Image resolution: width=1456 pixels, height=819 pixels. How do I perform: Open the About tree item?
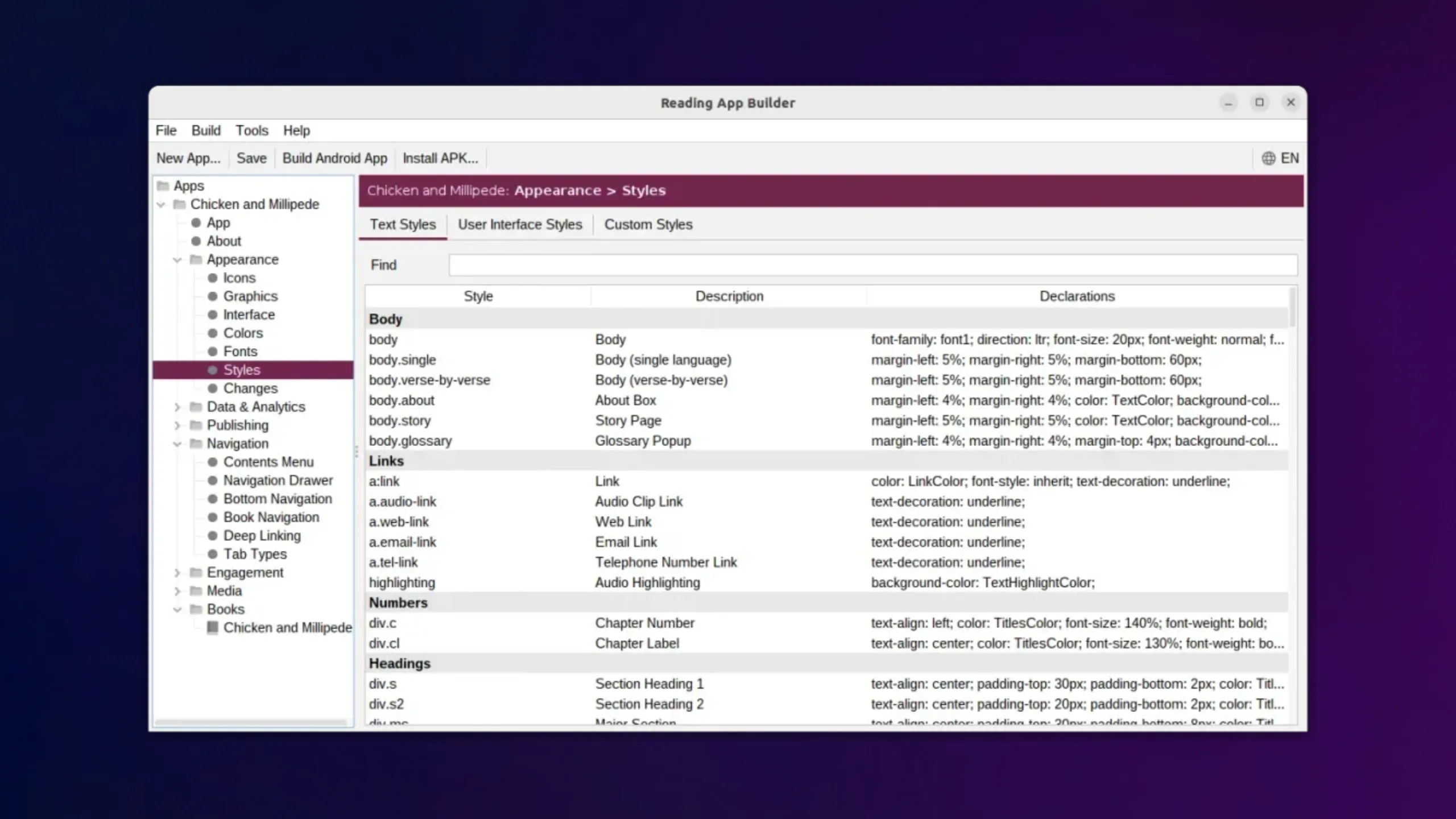tap(224, 241)
